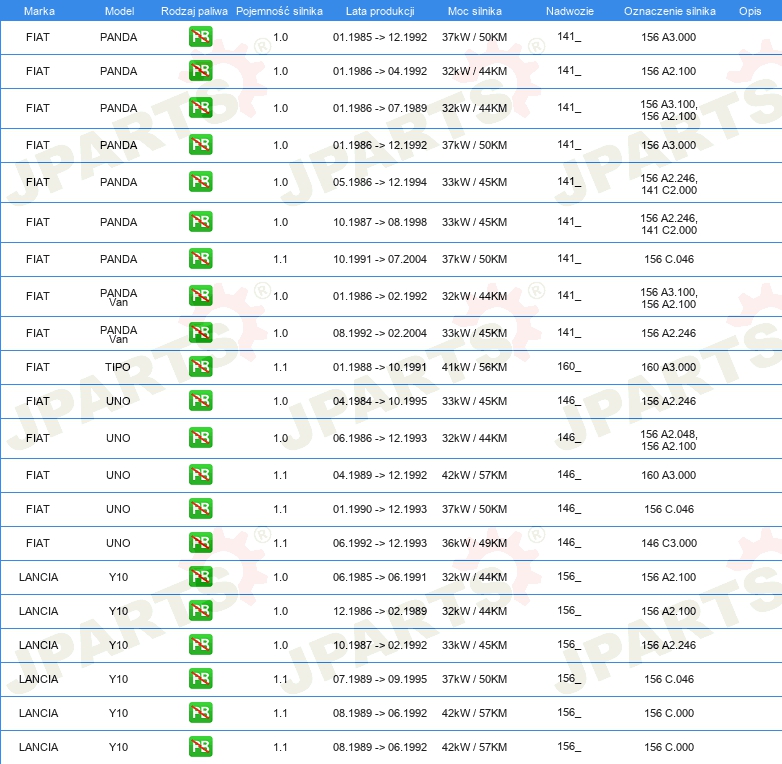Click fuel icon in Panda 01.1985 -> 12.1992 row
Image resolution: width=782 pixels, height=764 pixels.
coord(200,37)
